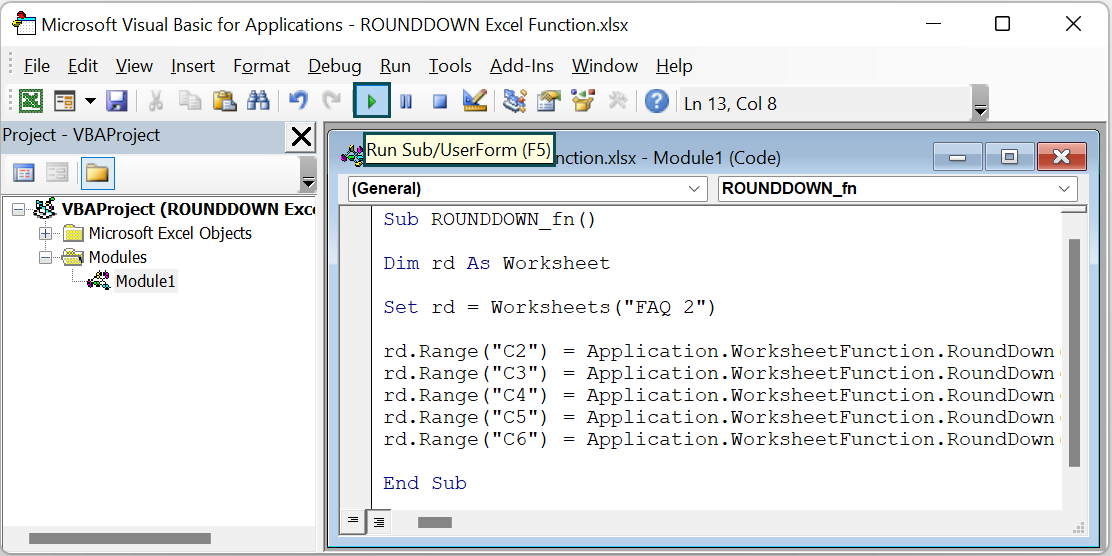
Task: Click the Insert UserForm icon
Action: [65, 101]
